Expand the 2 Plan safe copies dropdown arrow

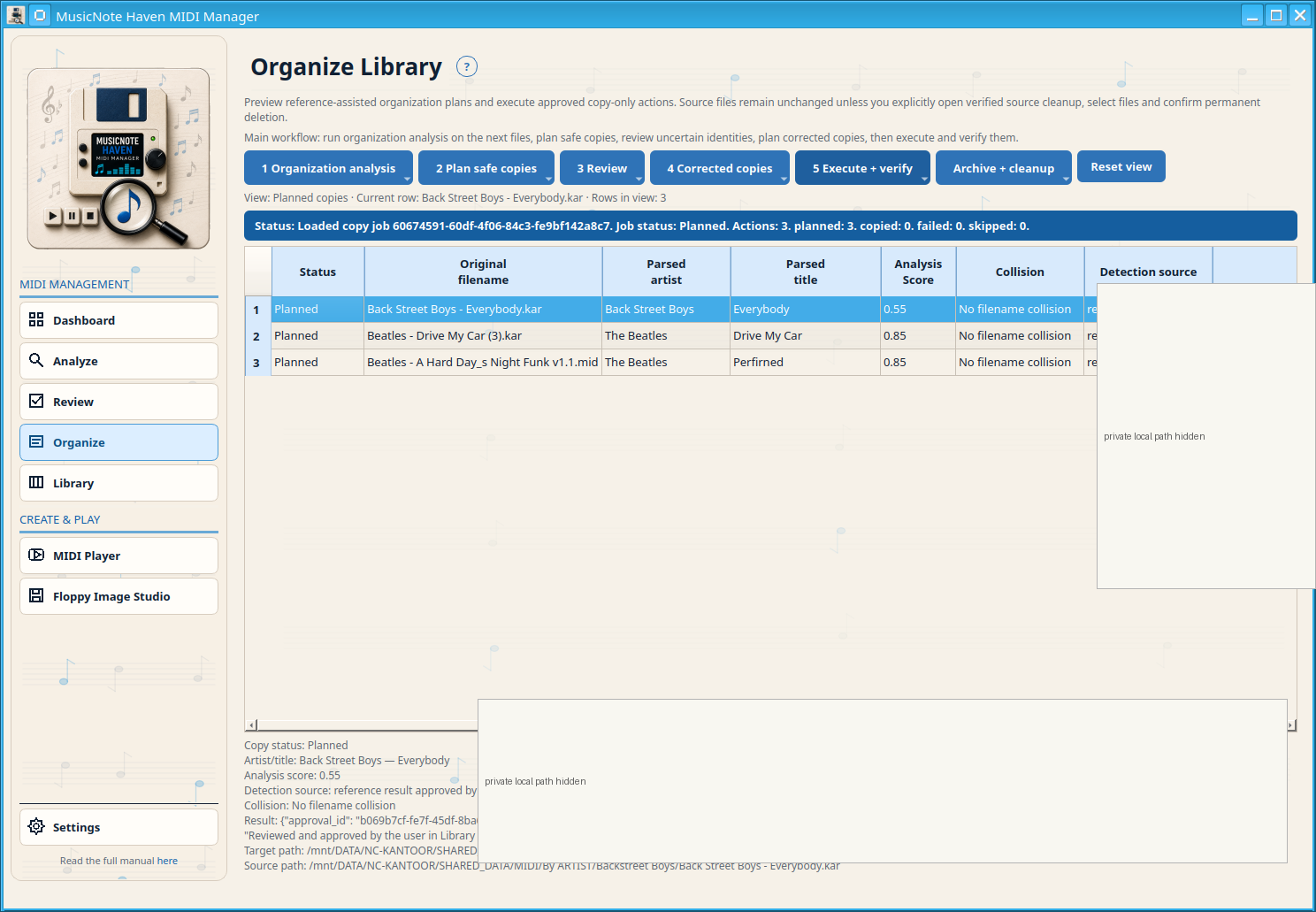pos(548,179)
